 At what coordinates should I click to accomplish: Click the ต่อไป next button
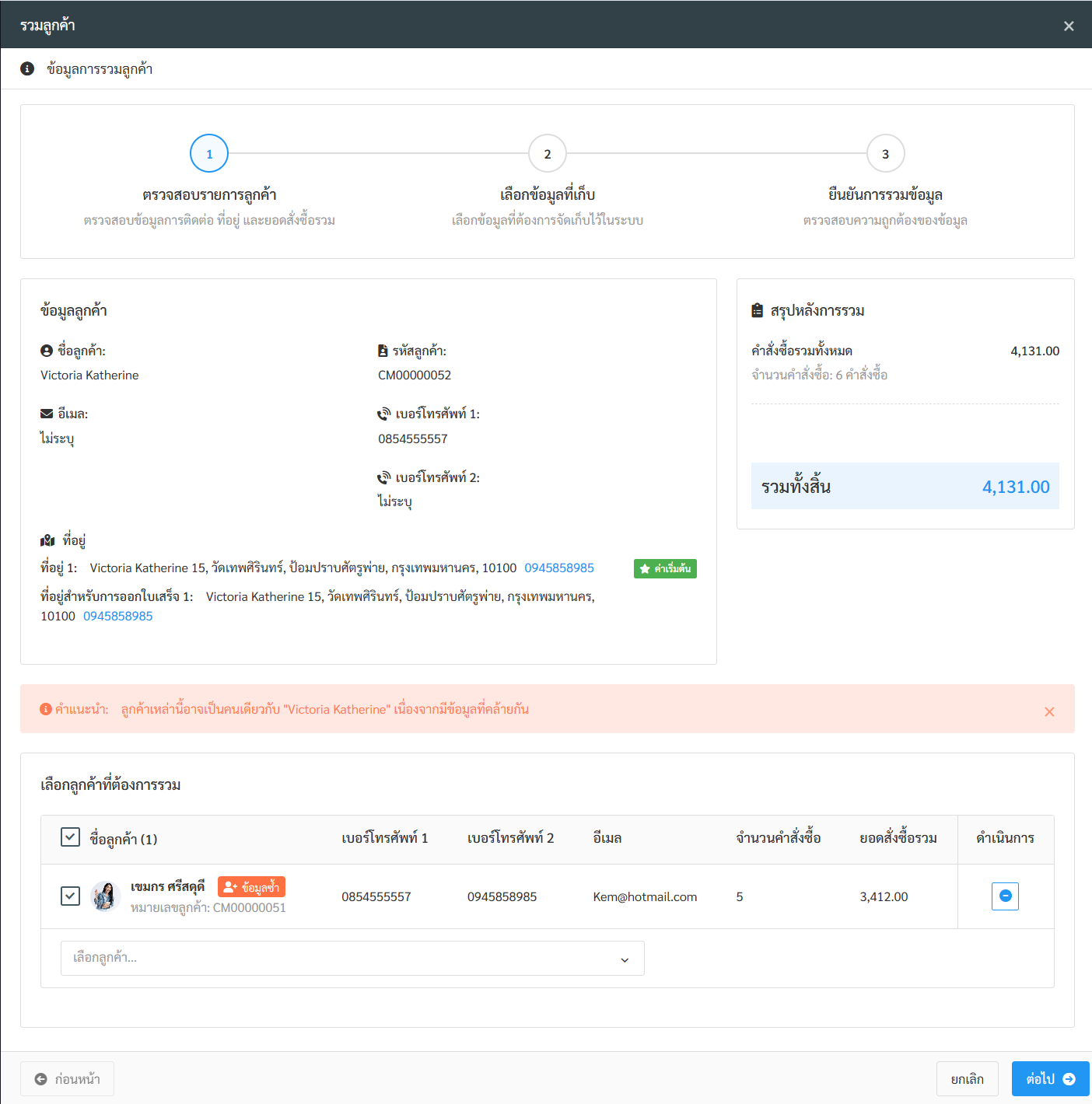point(1049,1079)
